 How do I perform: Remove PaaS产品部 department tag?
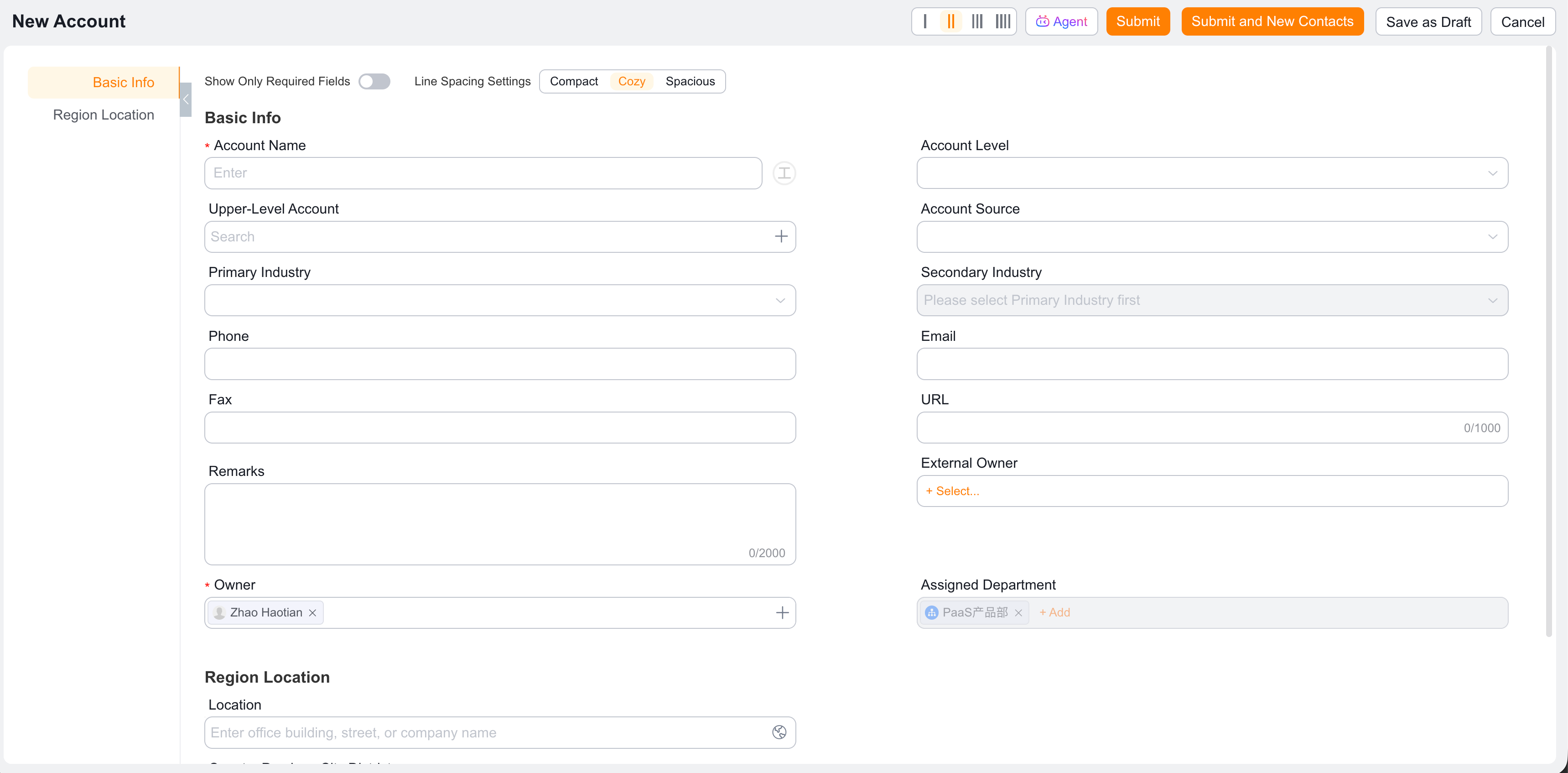tap(1018, 612)
